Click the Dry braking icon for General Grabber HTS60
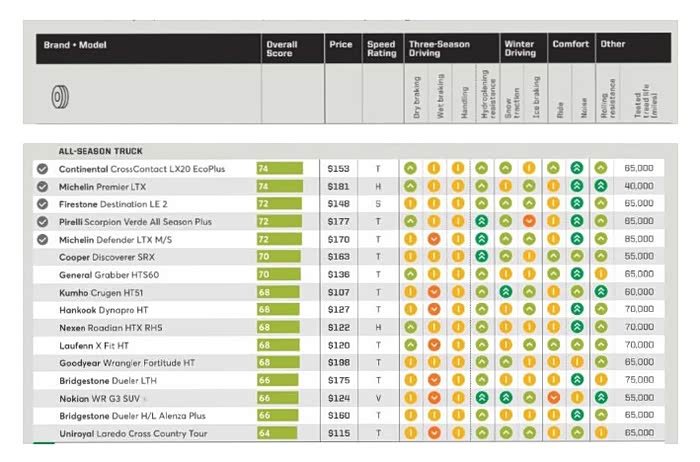This screenshot has width=700, height=462. click(410, 274)
